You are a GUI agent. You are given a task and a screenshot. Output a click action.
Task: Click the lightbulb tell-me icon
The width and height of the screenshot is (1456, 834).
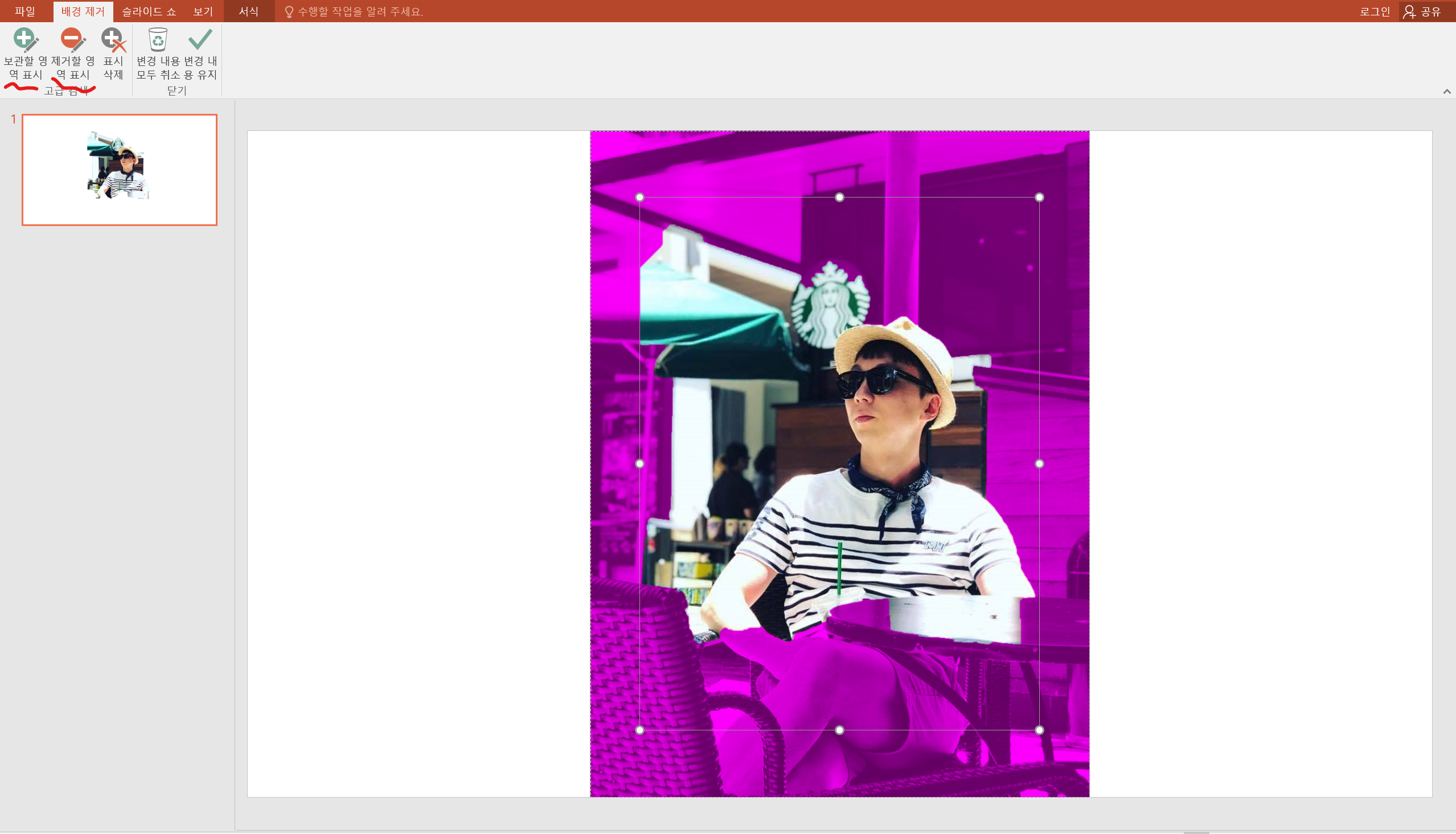(x=289, y=11)
